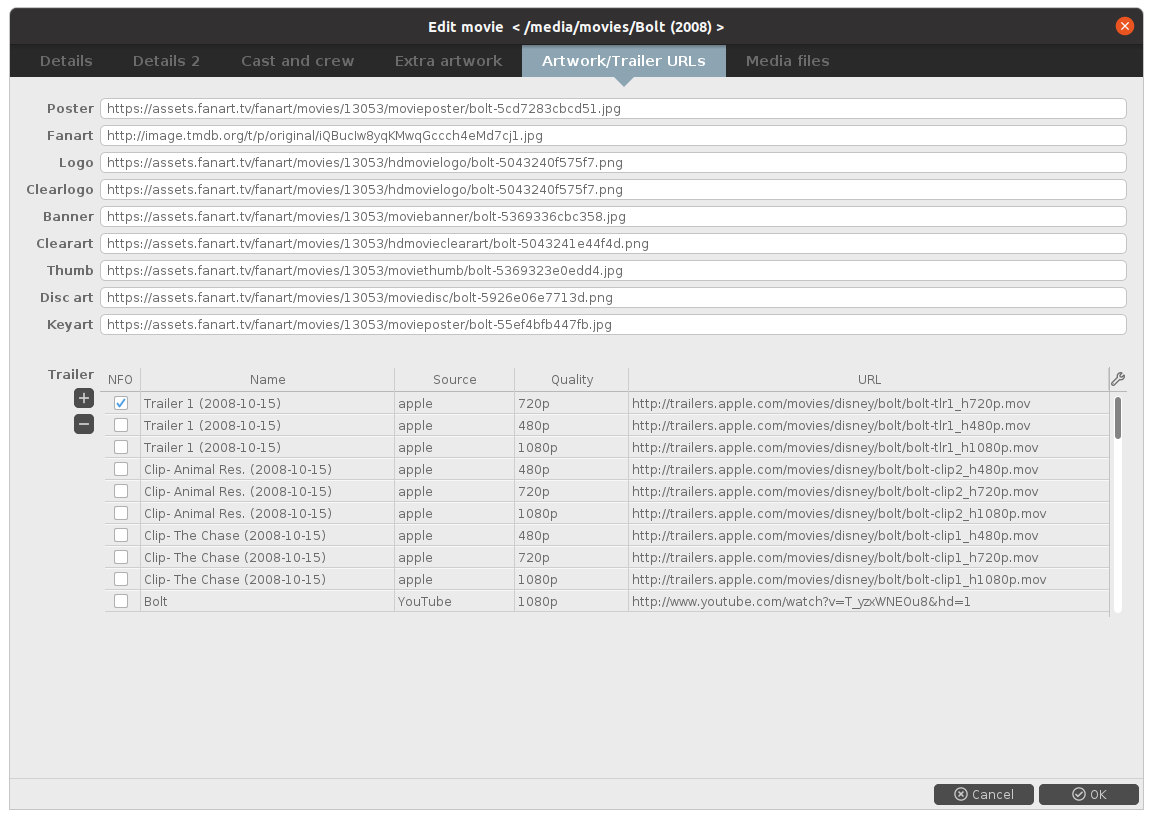Sort trailers by the Source column header
This screenshot has height=819, width=1153.
coord(454,379)
